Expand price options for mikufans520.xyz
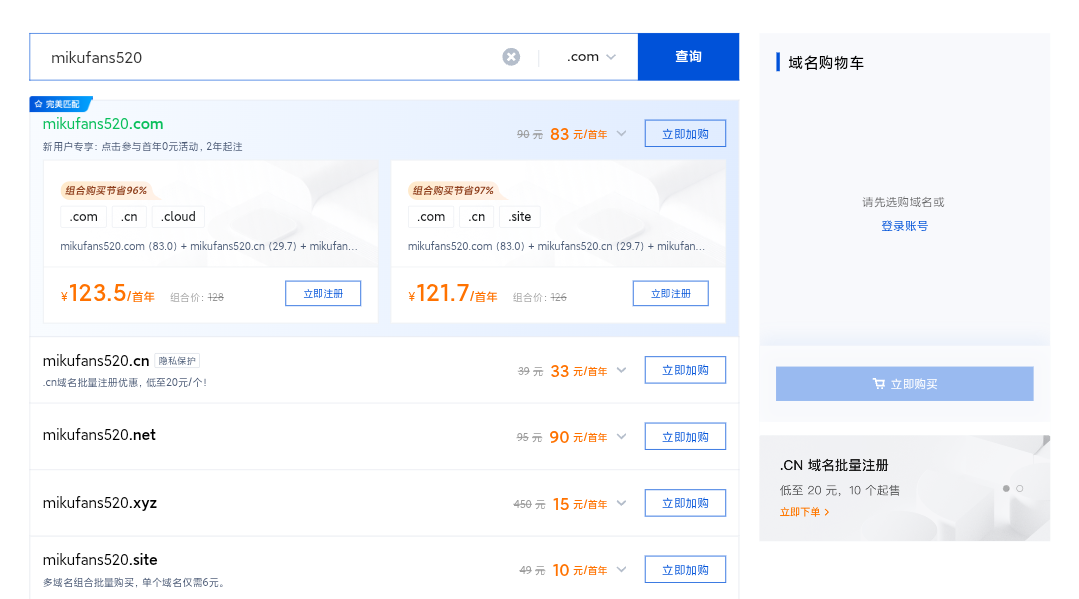The width and height of the screenshot is (1079, 599). 621,504
